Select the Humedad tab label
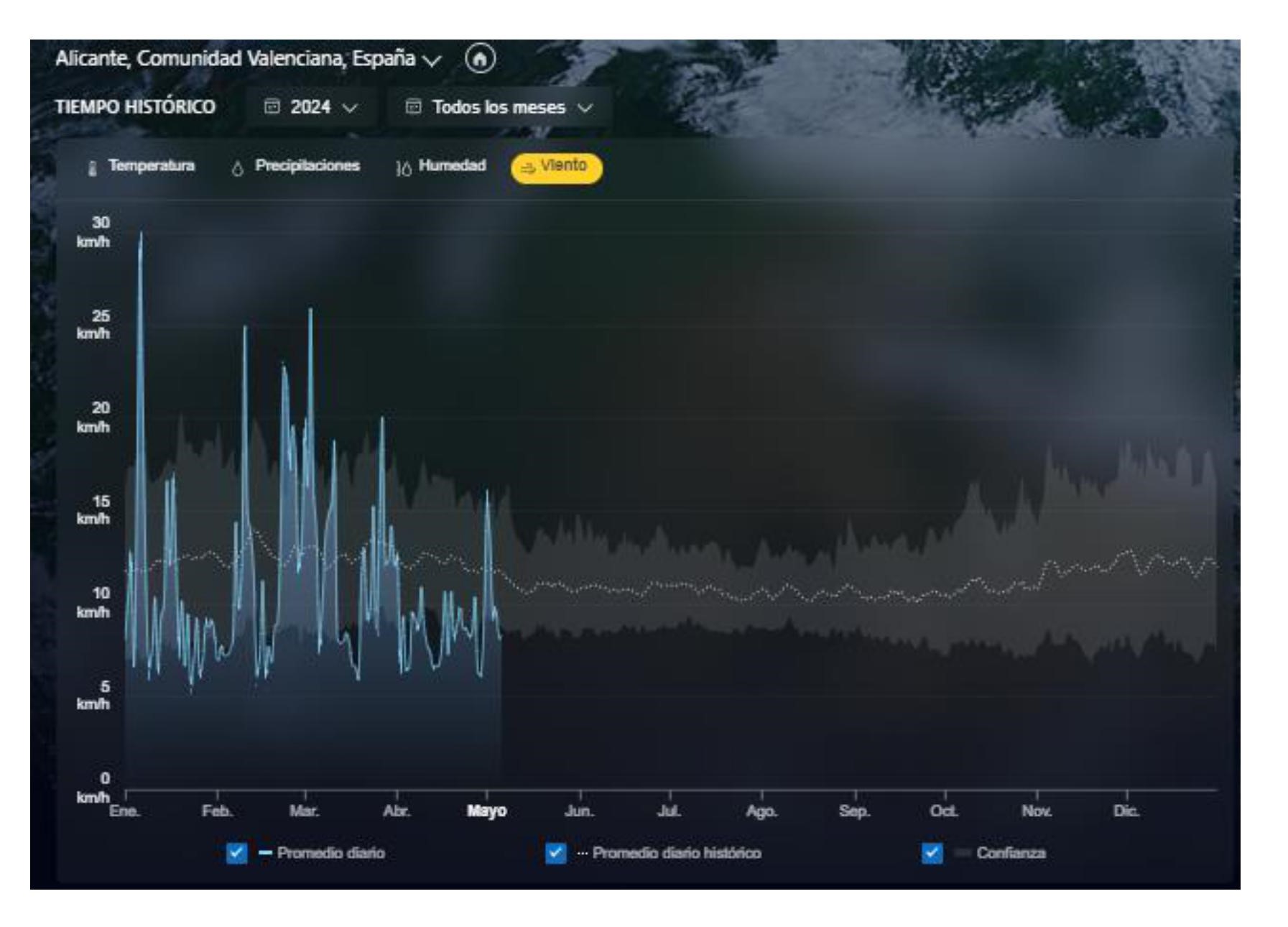Image resolution: width=1288 pixels, height=927 pixels. click(452, 166)
